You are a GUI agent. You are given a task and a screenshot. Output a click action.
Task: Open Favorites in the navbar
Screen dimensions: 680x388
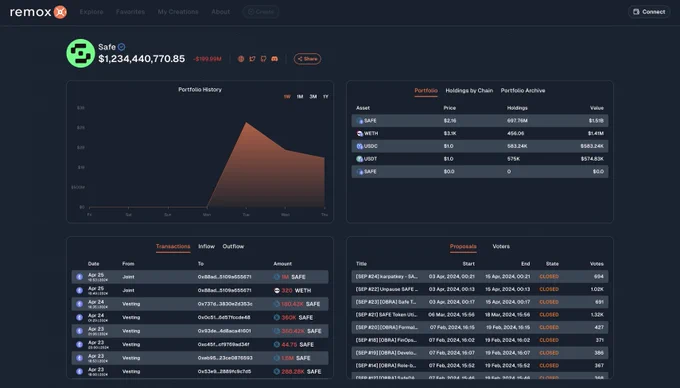[x=131, y=12]
